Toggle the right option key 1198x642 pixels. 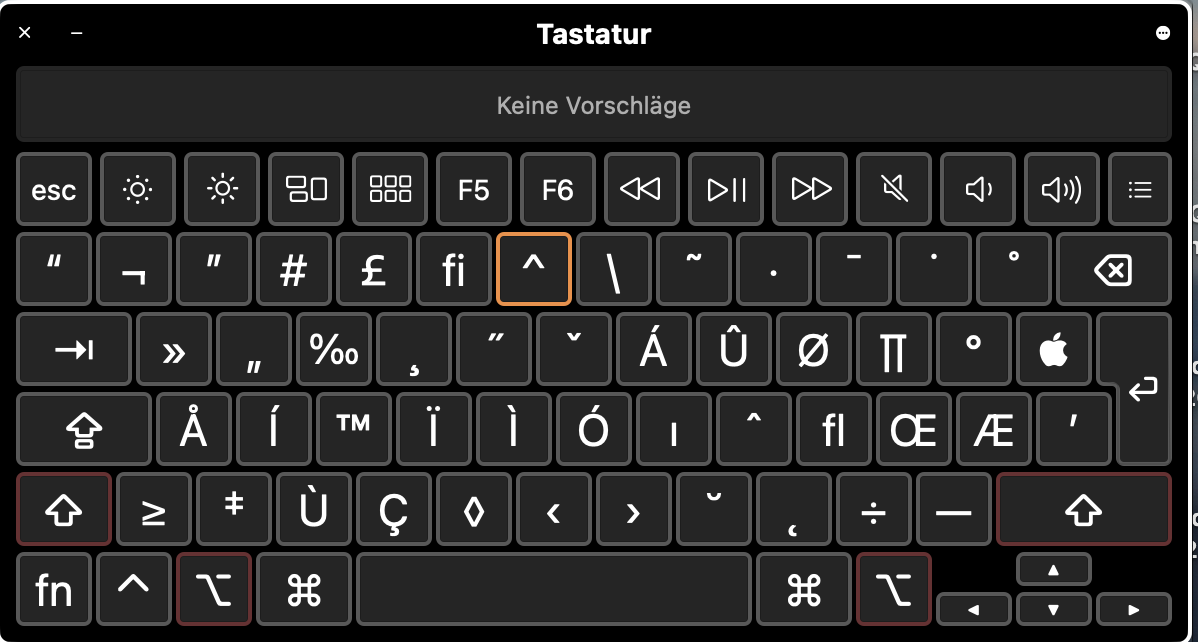[894, 589]
